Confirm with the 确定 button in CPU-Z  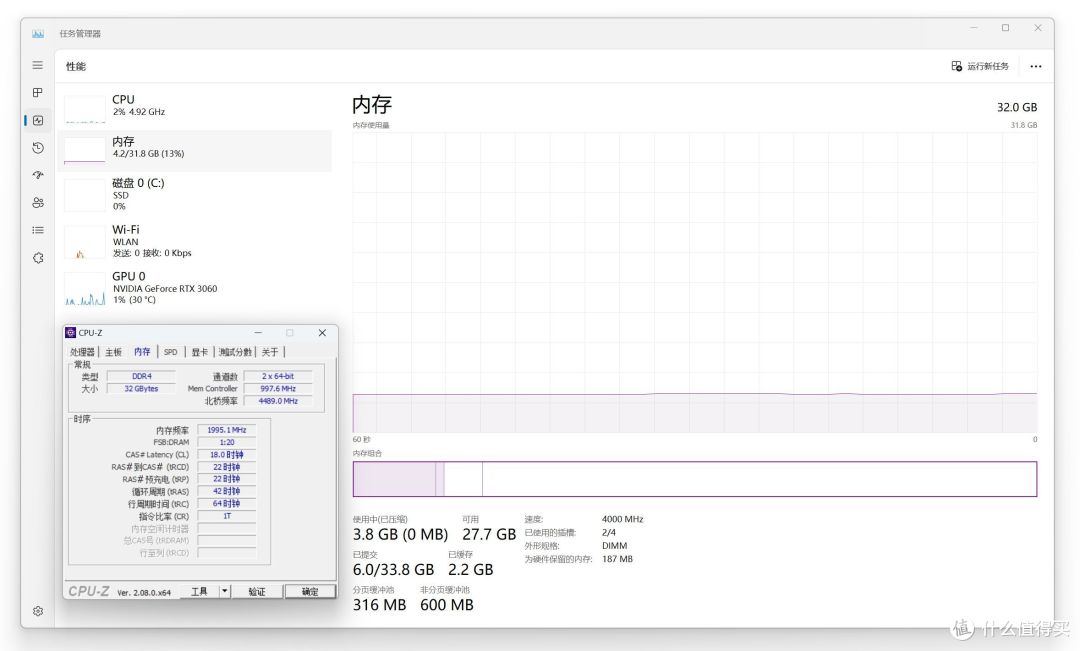click(x=309, y=590)
